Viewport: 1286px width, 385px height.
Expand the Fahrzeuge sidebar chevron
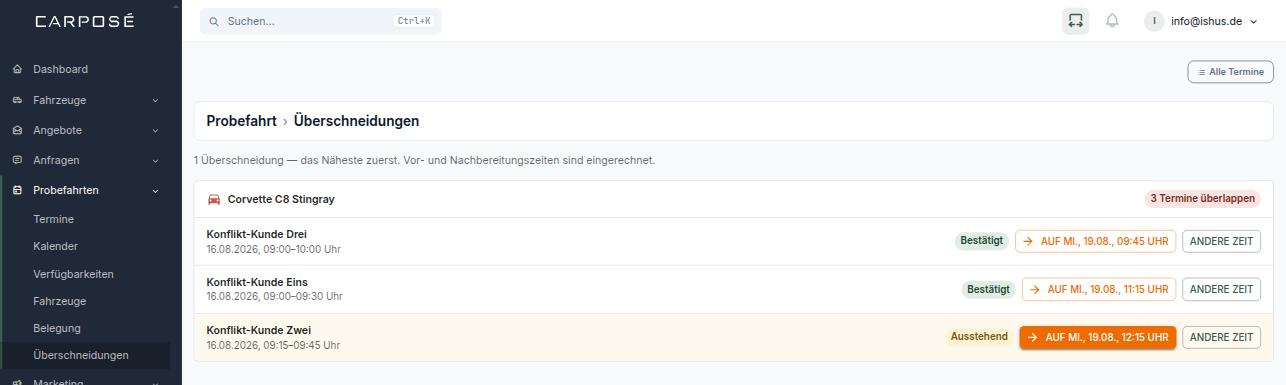(x=155, y=100)
